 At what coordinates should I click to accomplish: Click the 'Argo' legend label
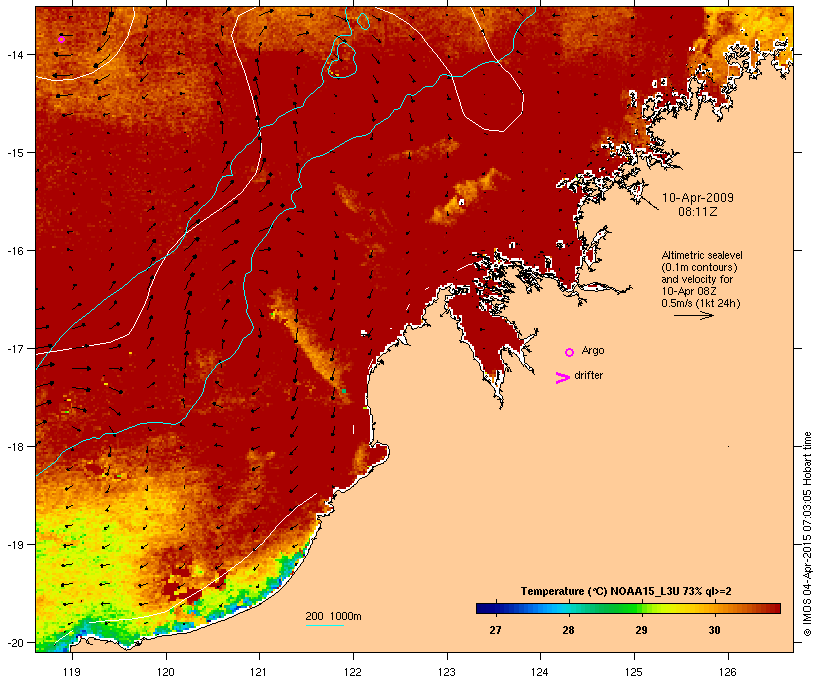click(x=593, y=350)
